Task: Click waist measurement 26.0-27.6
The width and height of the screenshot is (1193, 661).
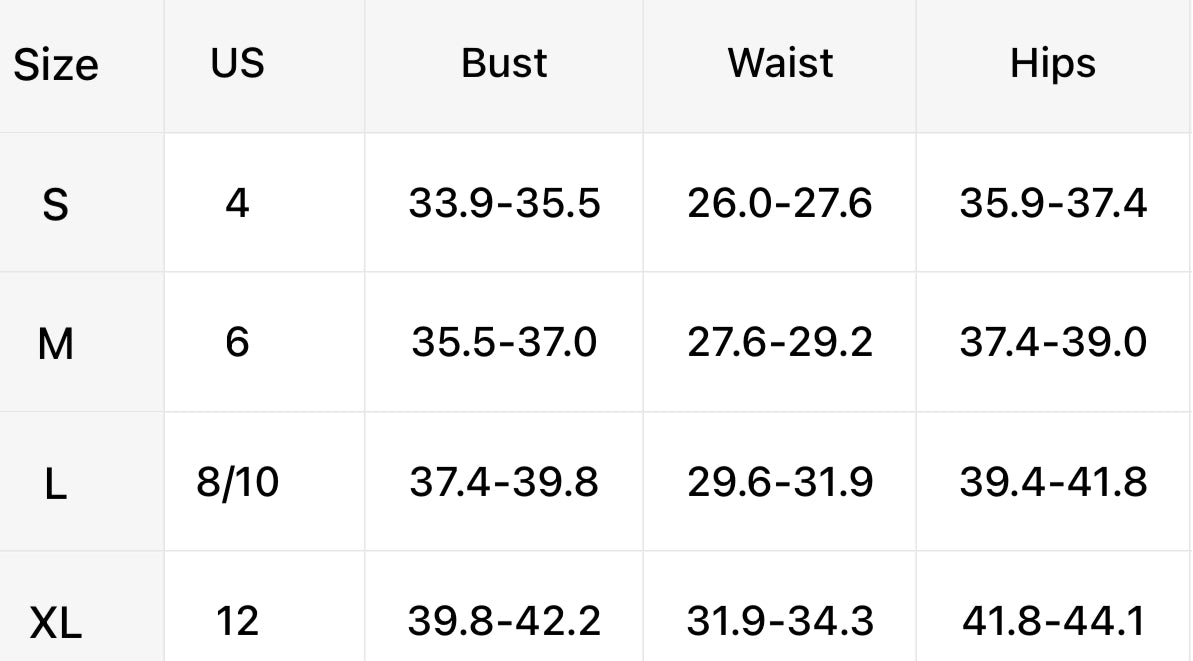Action: point(780,203)
